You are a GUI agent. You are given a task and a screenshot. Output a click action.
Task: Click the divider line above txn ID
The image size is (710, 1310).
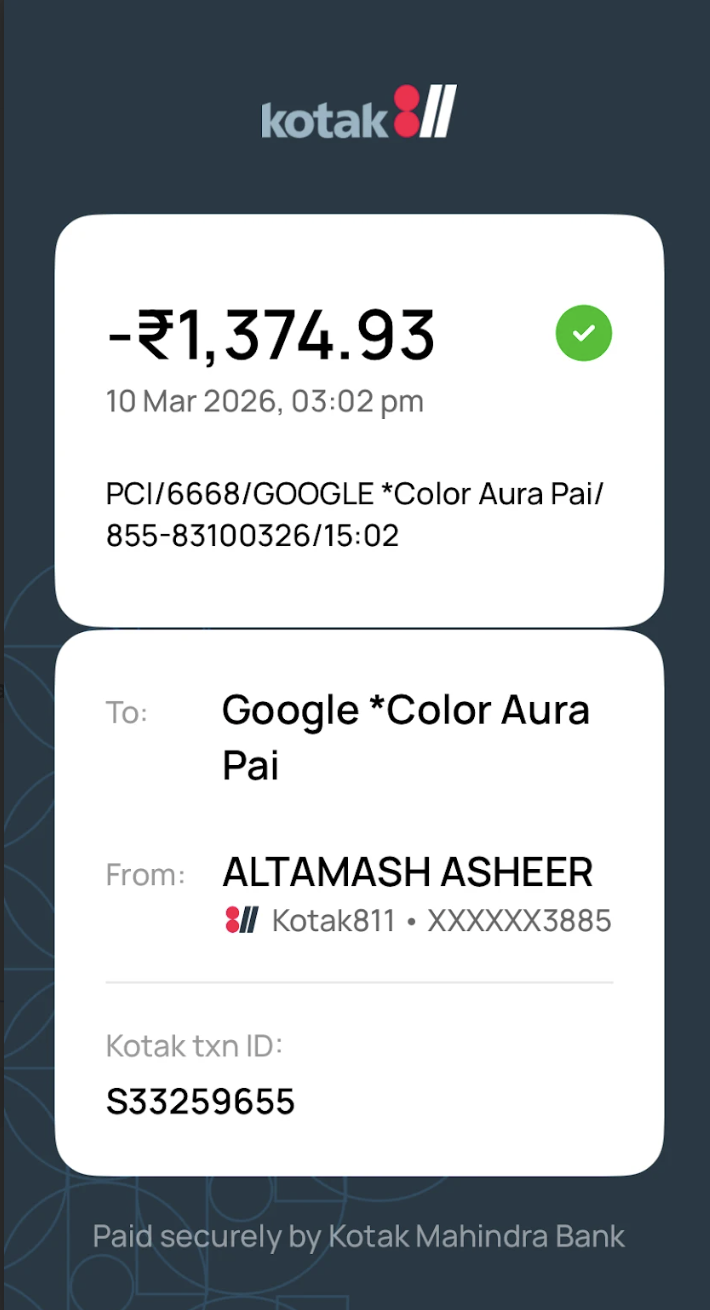point(359,982)
